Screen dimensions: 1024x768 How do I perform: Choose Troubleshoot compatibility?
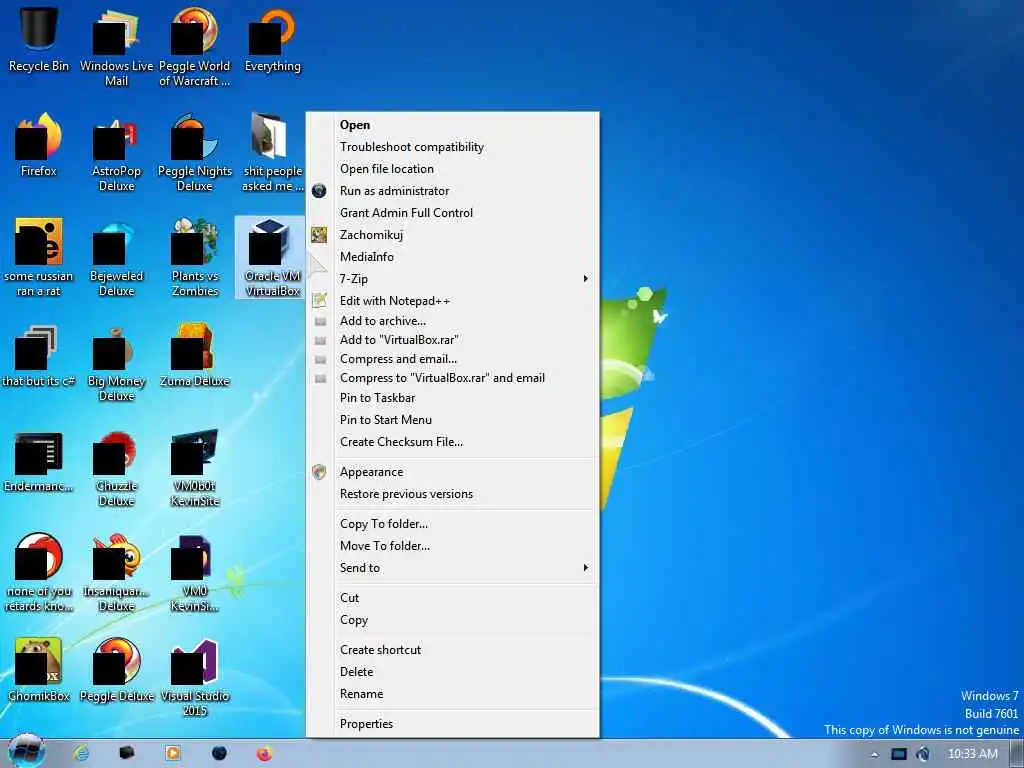(x=453, y=147)
